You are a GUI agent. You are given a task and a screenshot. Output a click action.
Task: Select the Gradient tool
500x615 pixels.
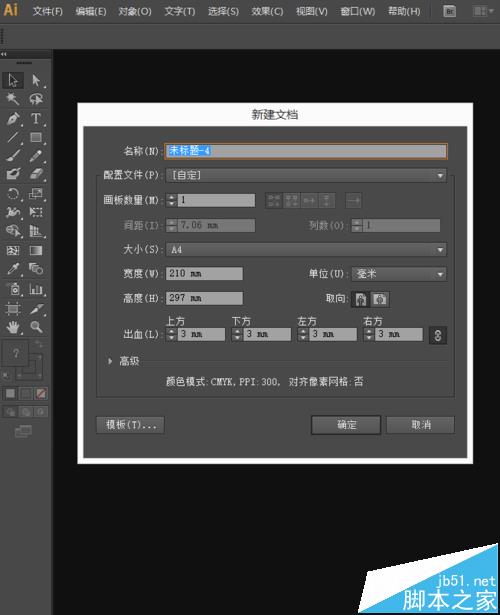coord(36,250)
